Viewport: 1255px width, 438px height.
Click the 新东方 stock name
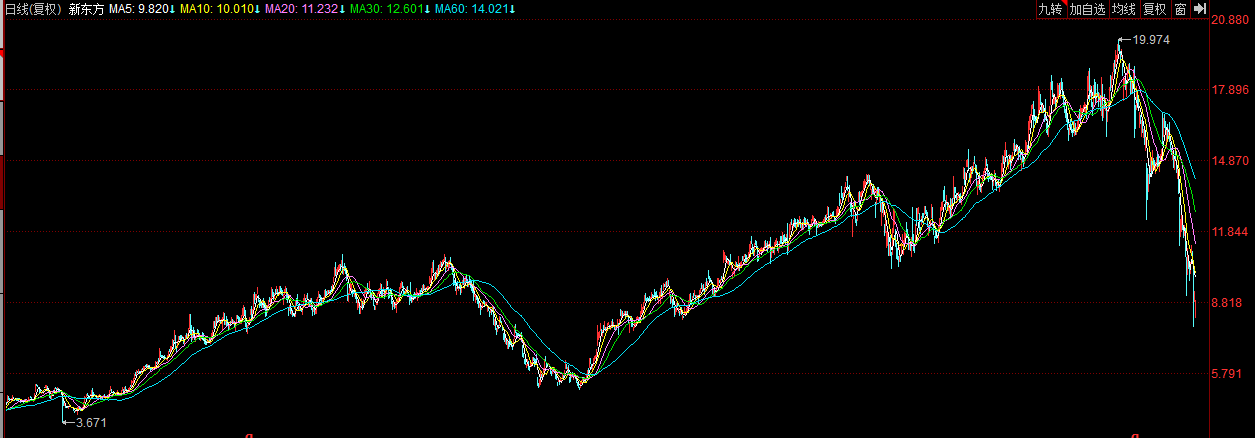tap(87, 9)
